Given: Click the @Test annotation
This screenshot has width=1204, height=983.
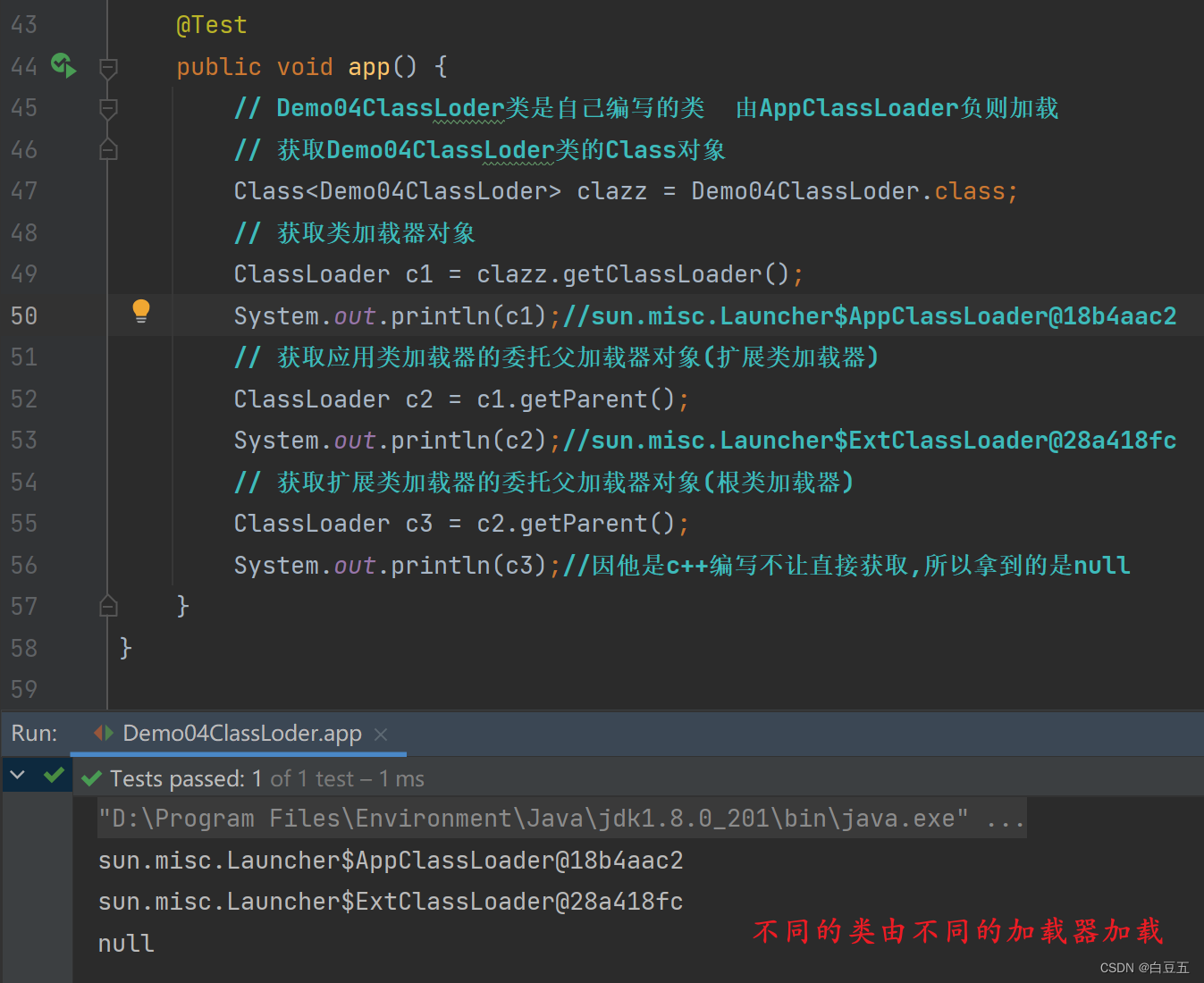Looking at the screenshot, I should coord(212,25).
